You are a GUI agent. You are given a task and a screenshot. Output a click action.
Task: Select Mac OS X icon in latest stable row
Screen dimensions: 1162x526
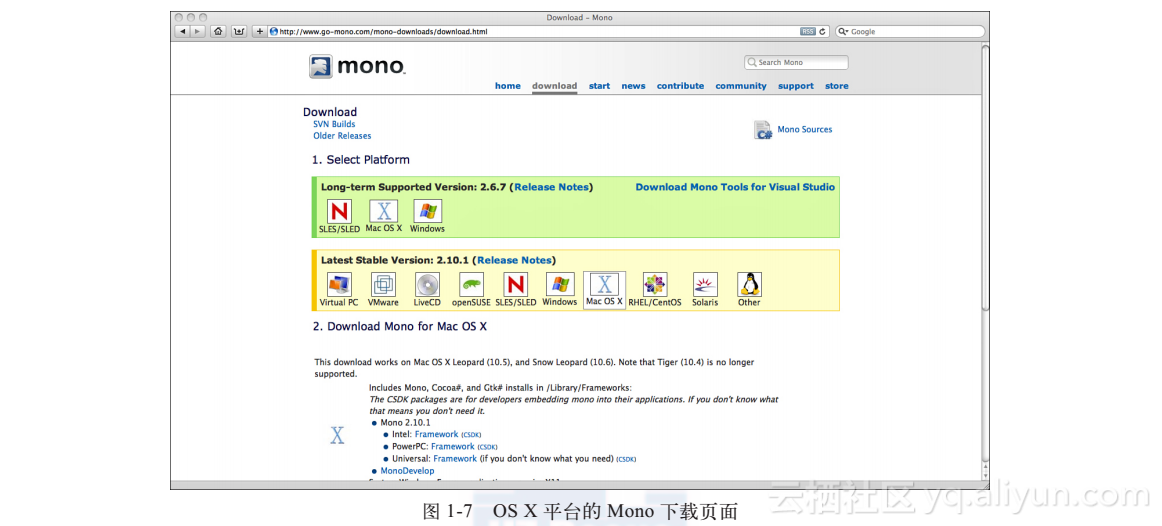pyautogui.click(x=604, y=284)
